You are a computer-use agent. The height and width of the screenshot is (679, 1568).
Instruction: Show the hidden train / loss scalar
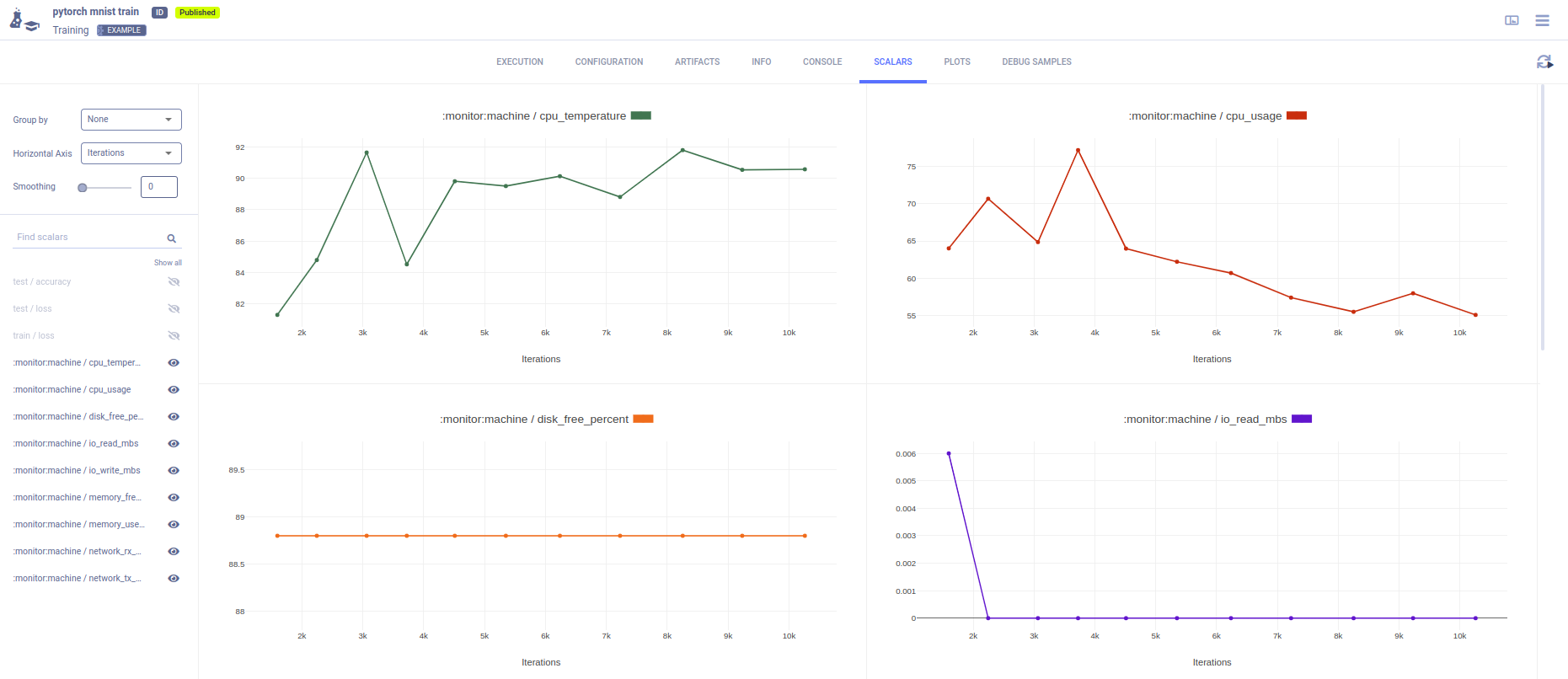[174, 336]
